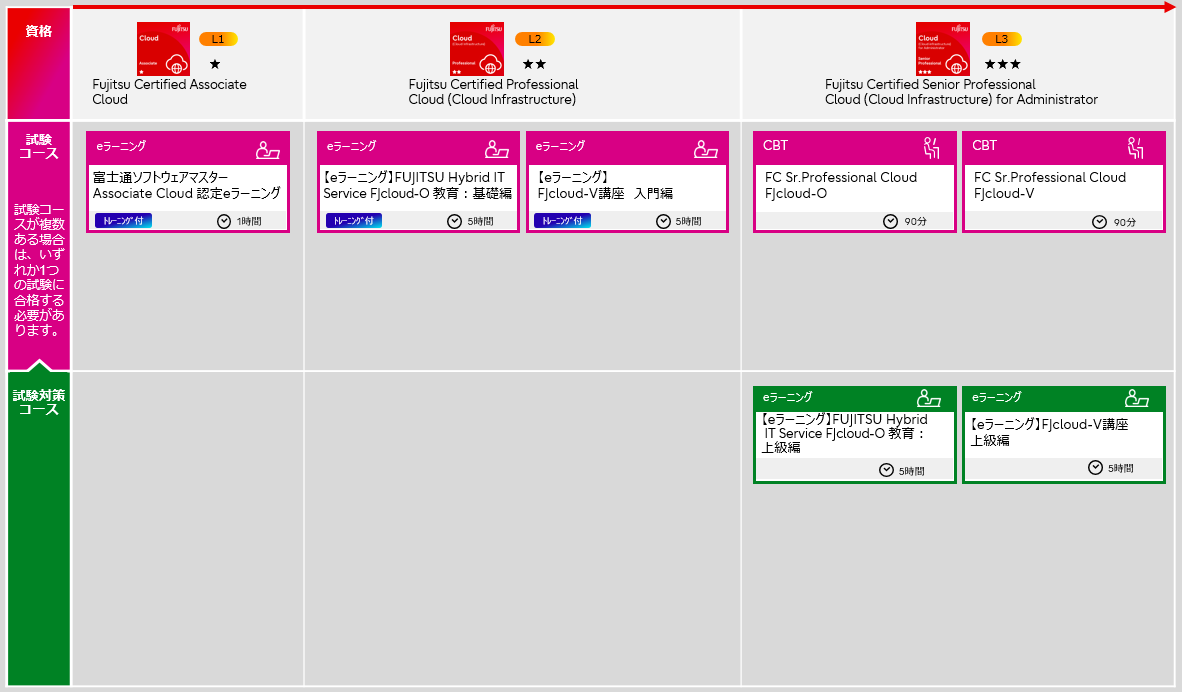
Task: Click training-included tag on FJcloud-V 入門編 card
Action: tap(562, 220)
